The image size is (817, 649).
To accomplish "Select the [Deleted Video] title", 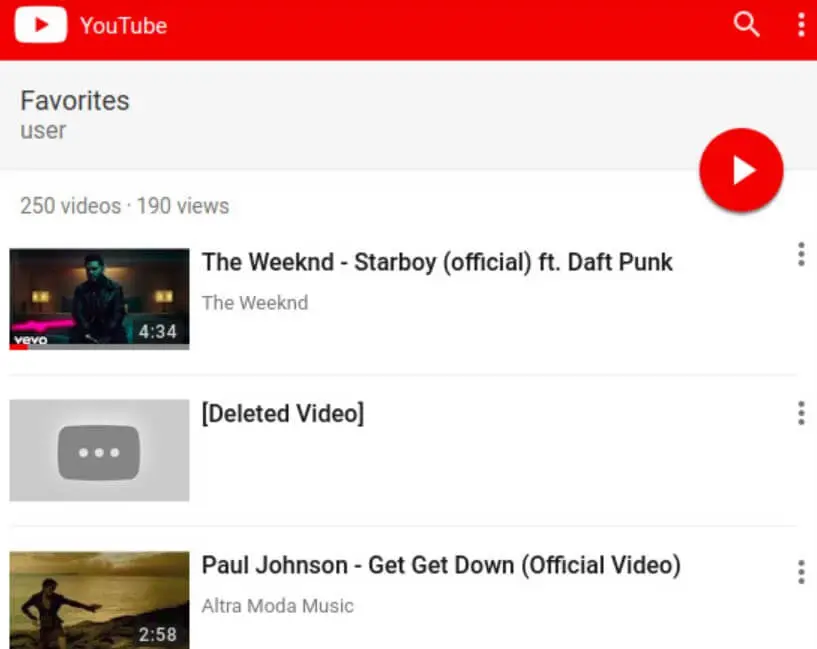I will 283,414.
